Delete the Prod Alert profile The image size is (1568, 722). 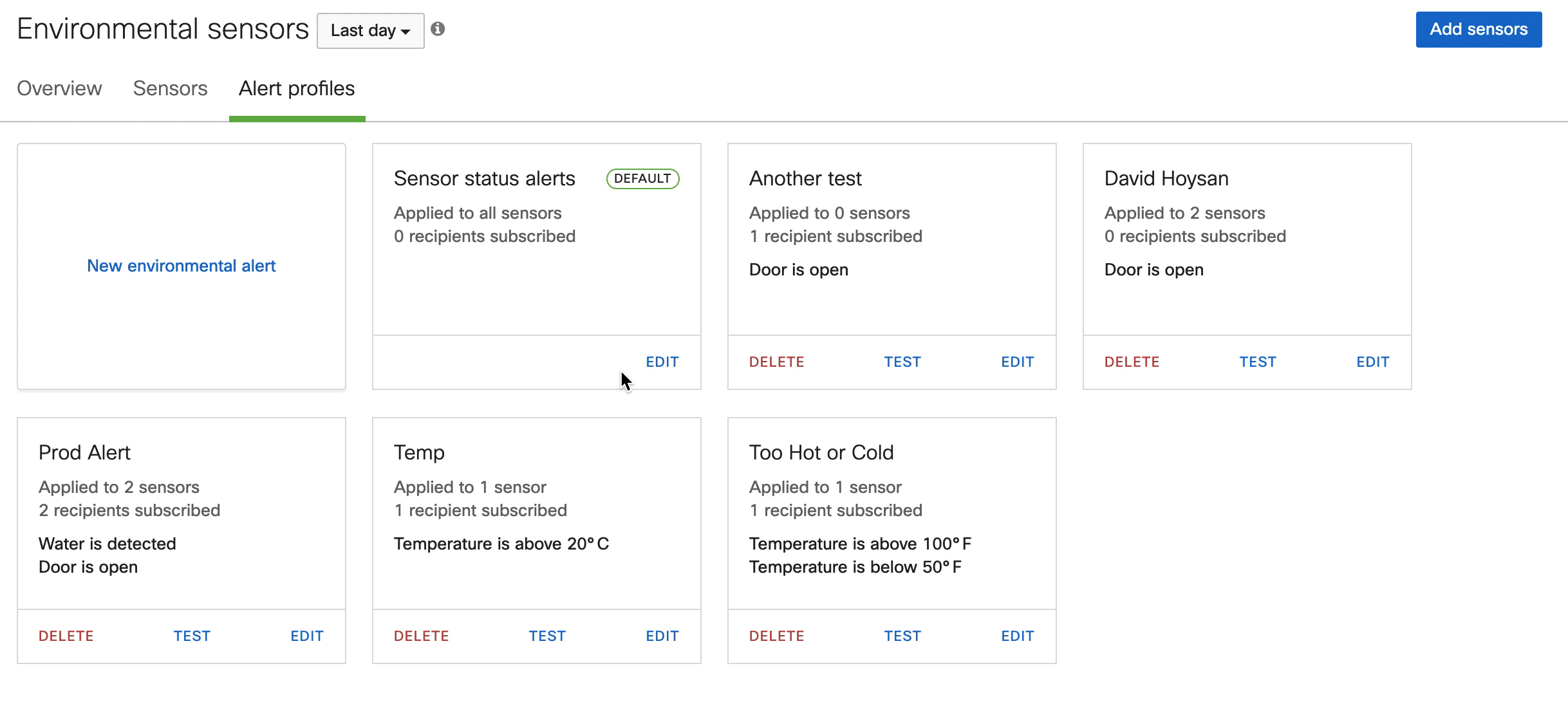click(x=66, y=635)
